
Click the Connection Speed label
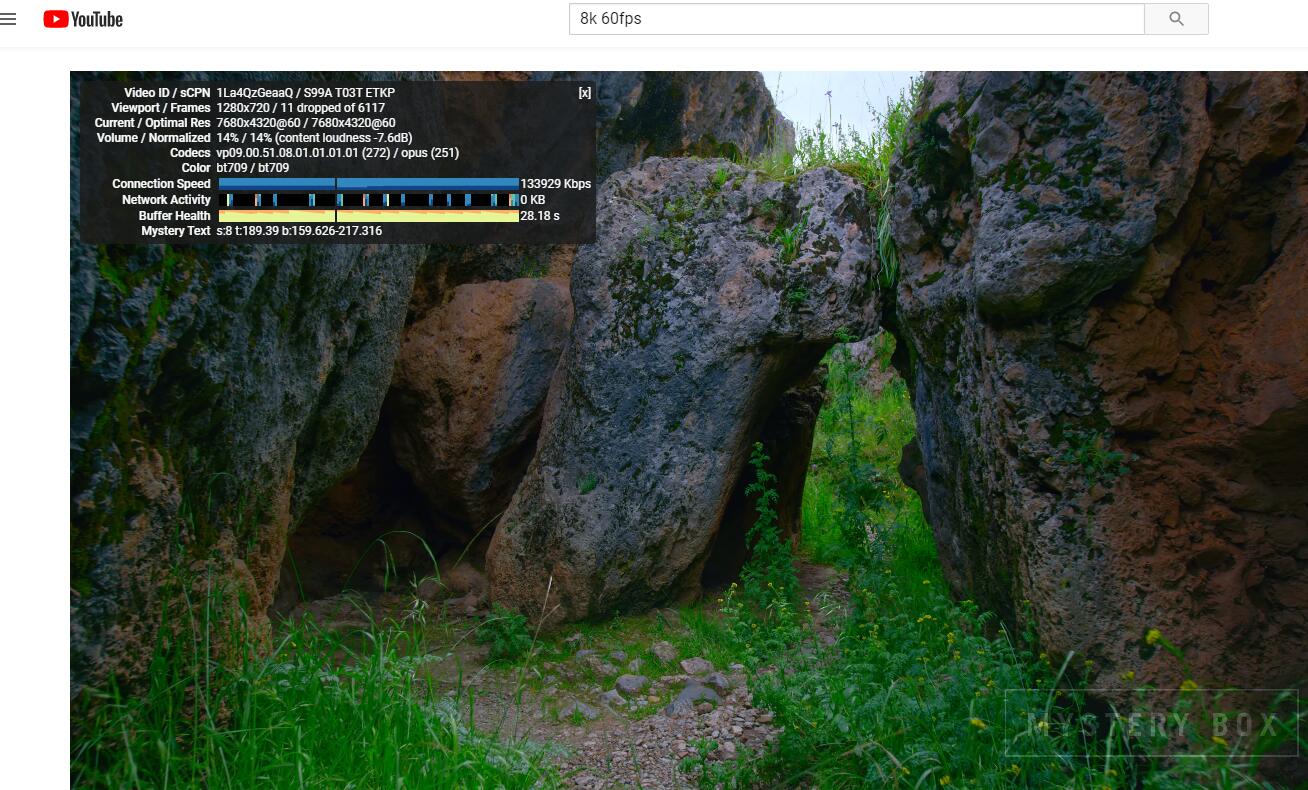[161, 184]
